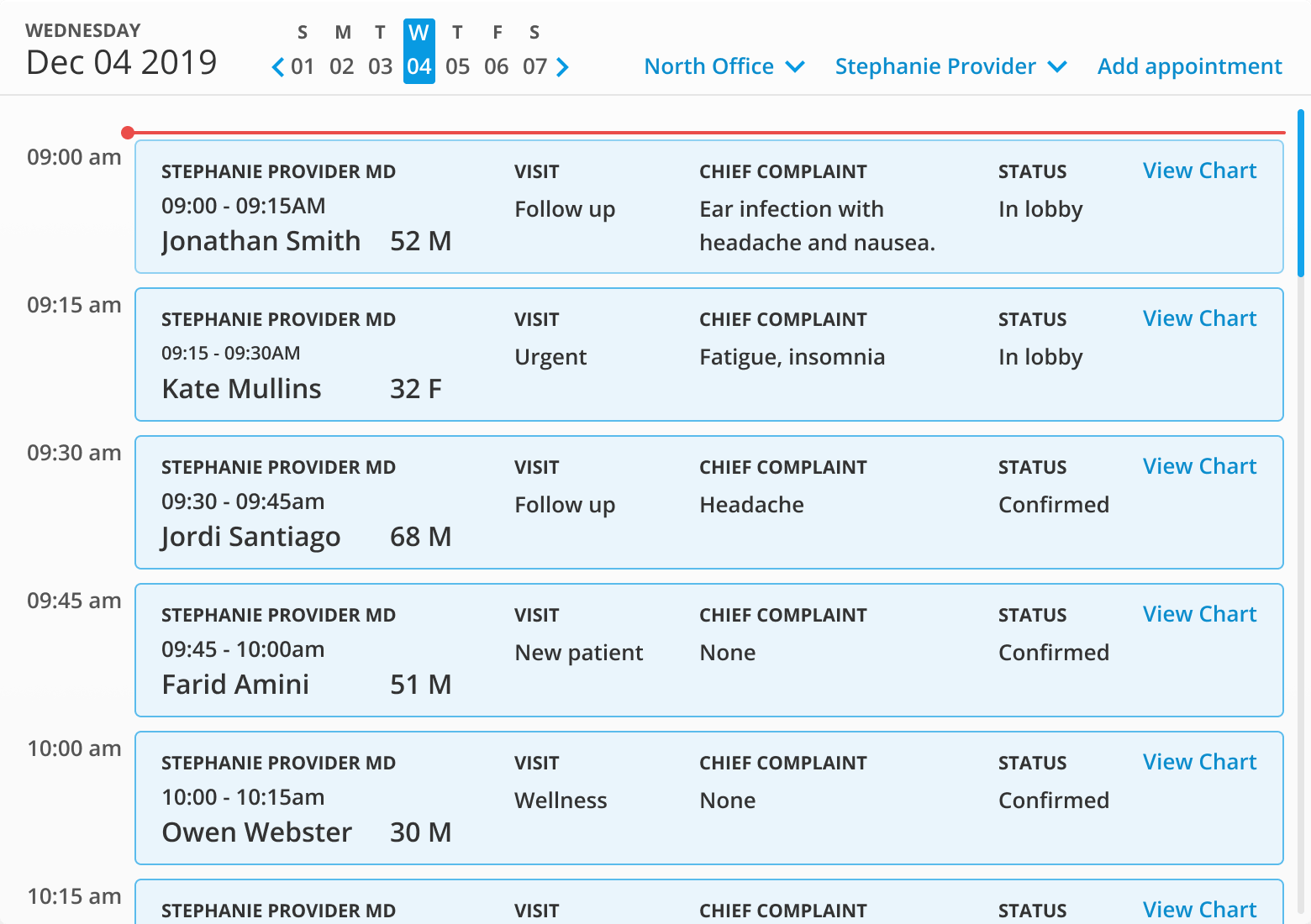Click Jonathan Smith's 'In lobby' status
1311x924 pixels.
[x=1040, y=209]
